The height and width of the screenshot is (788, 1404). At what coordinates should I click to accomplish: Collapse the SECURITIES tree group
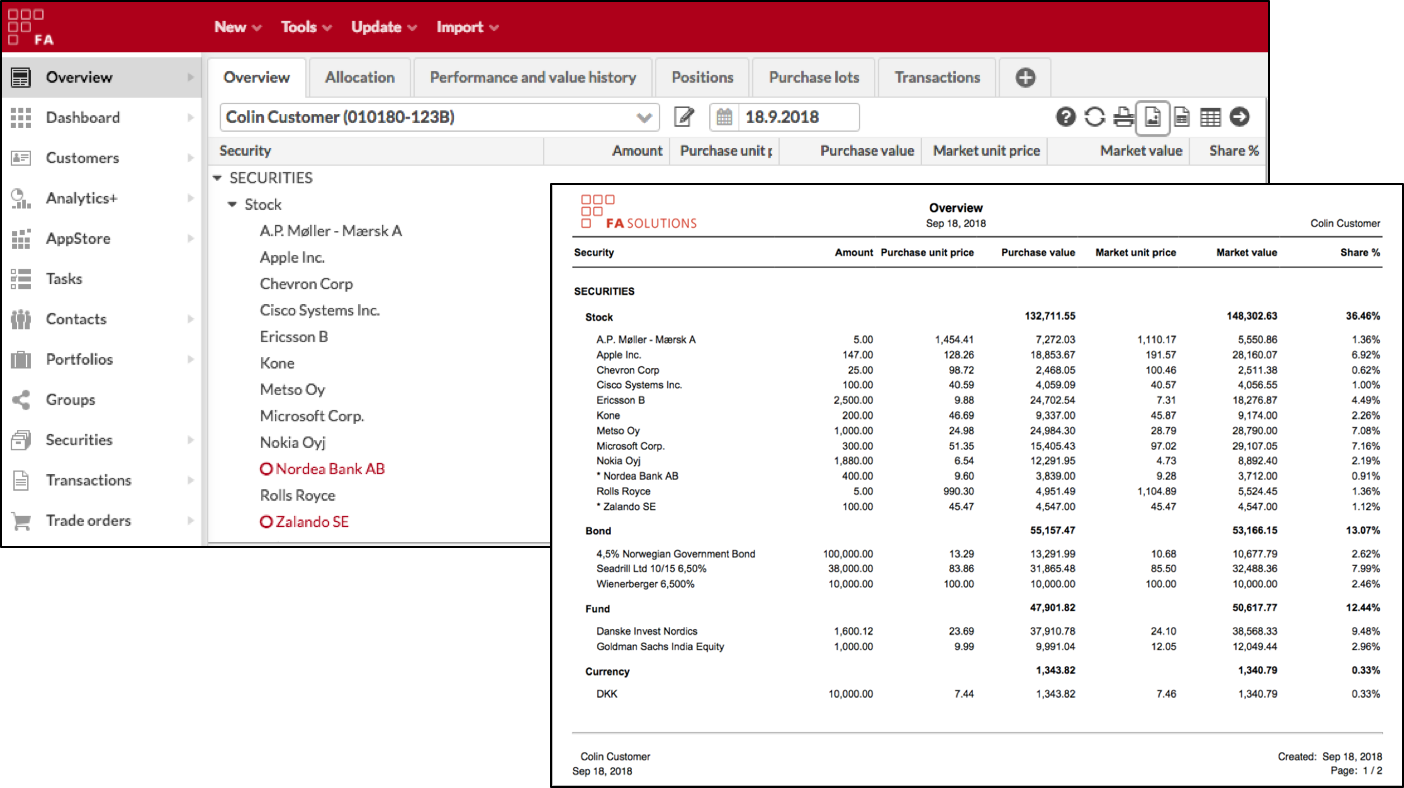[x=218, y=178]
